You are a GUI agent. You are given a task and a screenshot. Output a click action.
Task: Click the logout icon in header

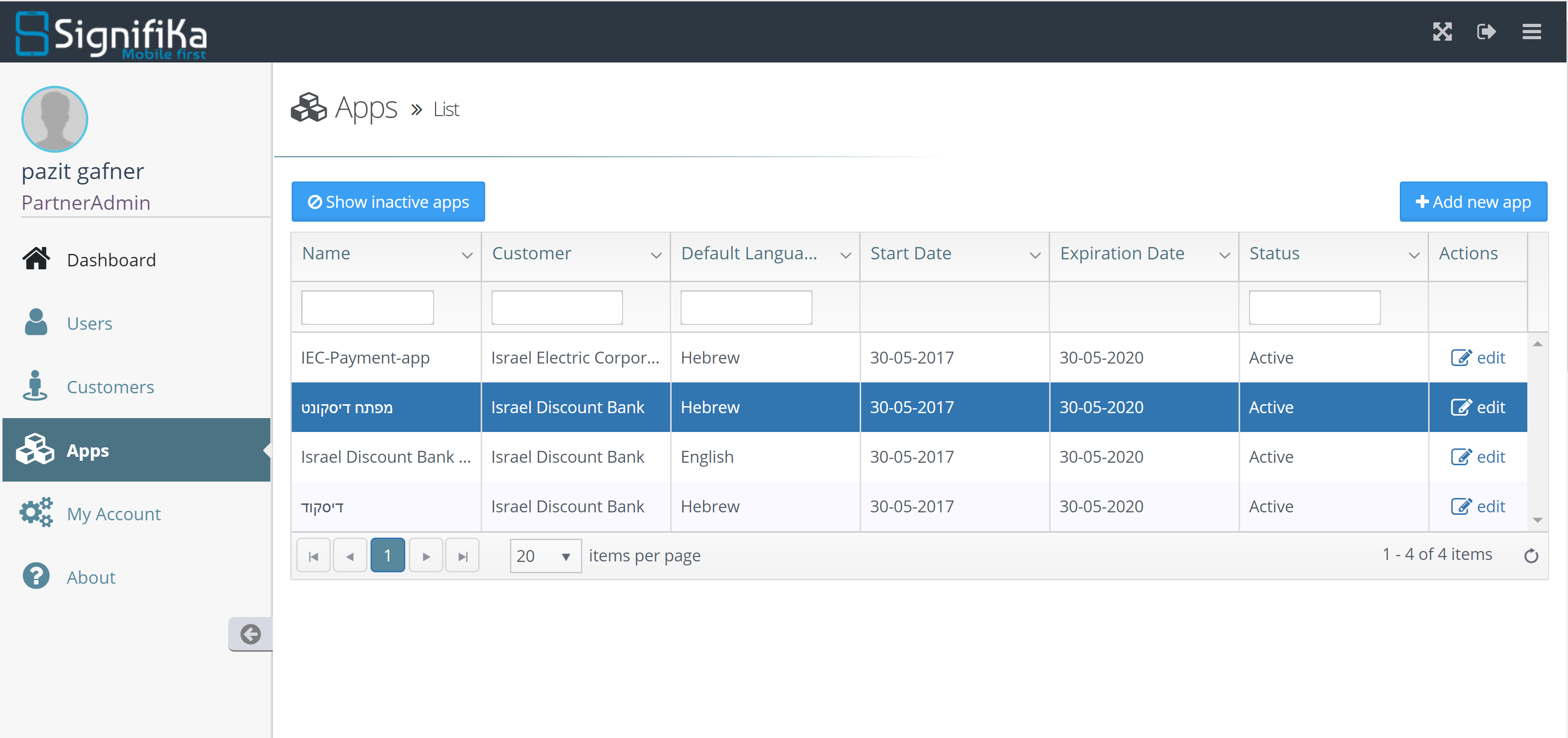[x=1487, y=32]
